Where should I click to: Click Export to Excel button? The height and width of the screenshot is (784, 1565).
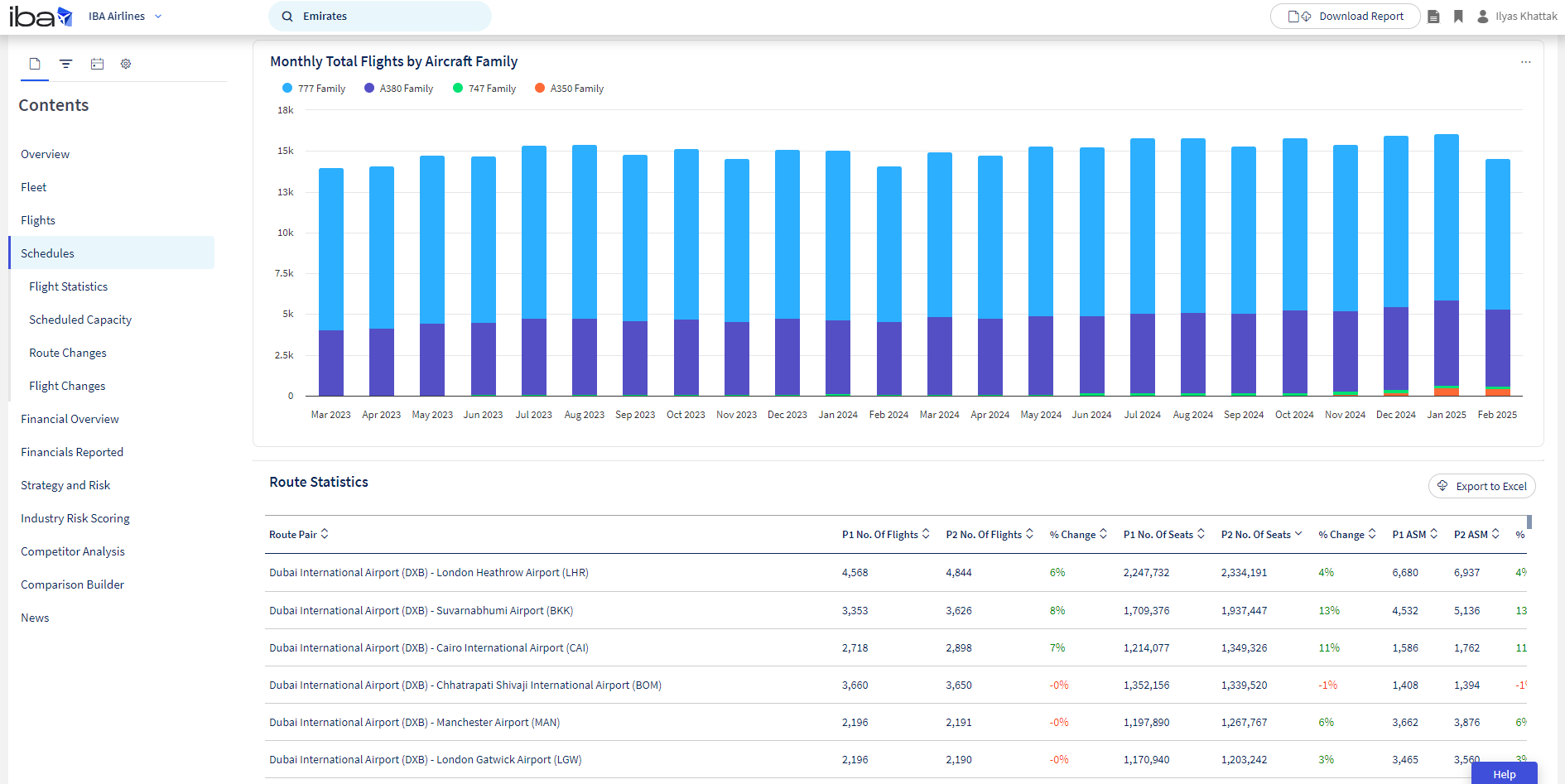[x=1481, y=486]
